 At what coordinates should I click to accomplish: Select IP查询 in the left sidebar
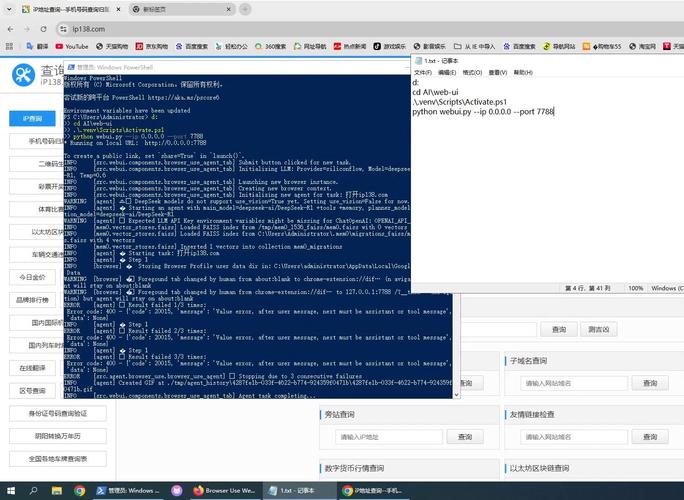(33, 118)
